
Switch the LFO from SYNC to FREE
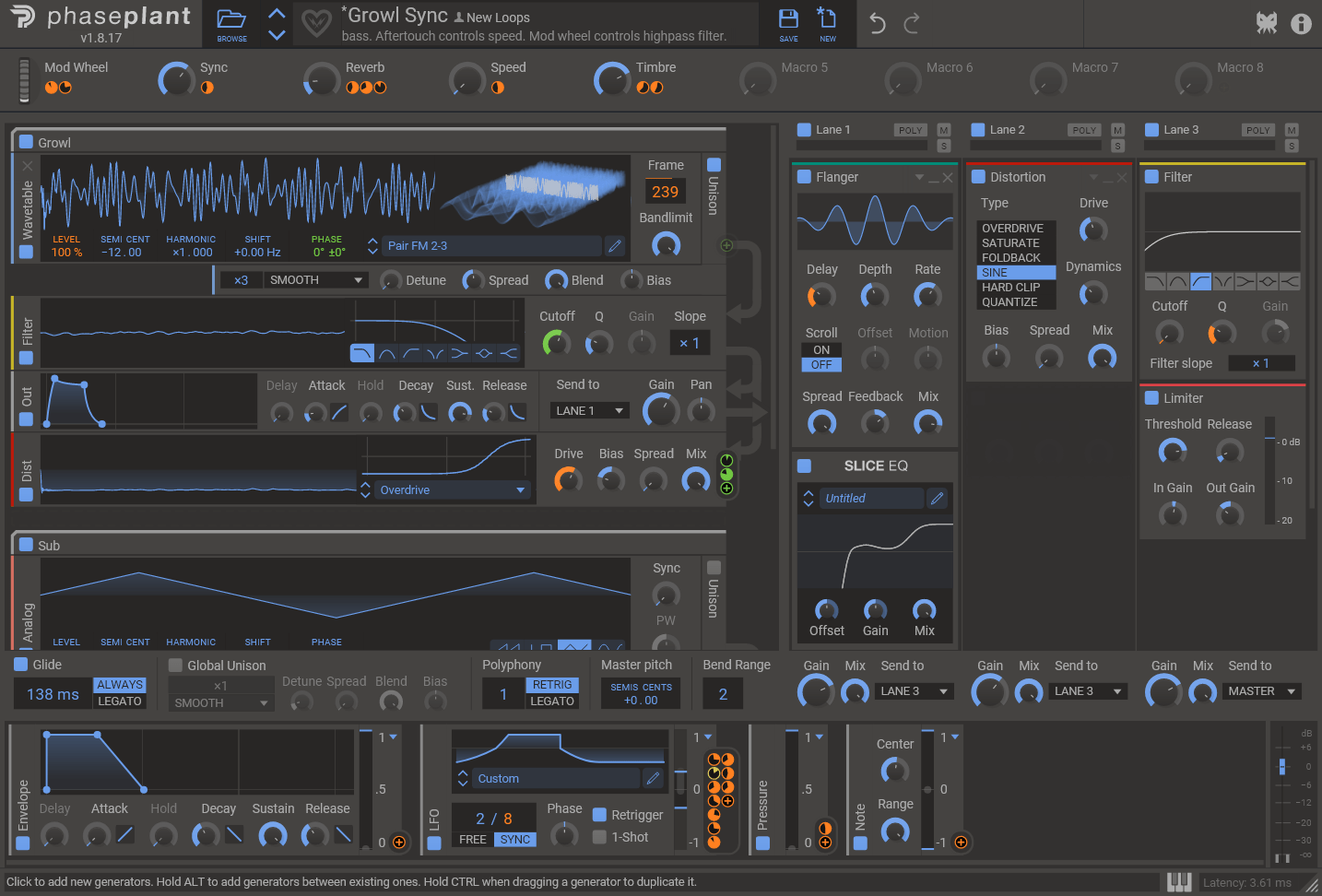click(x=472, y=839)
